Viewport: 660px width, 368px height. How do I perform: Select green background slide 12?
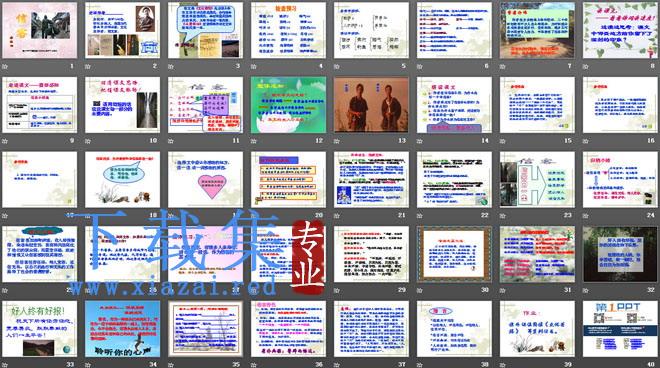(x=288, y=105)
